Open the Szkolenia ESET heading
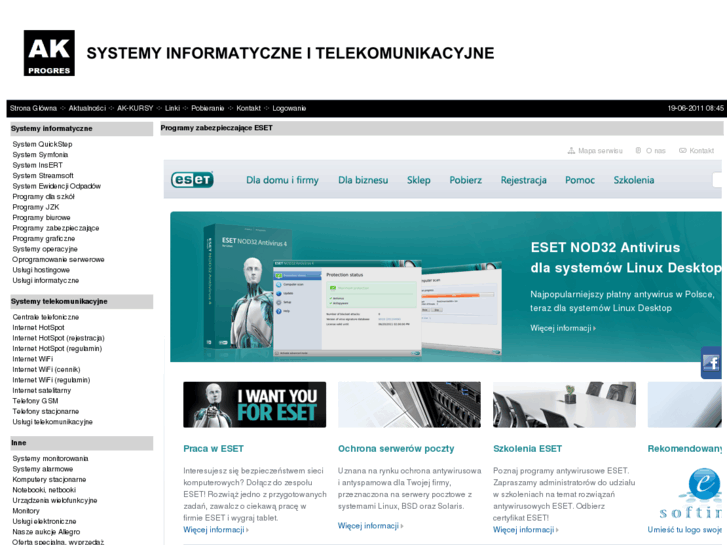Screen dimensions: 727x545 (x=528, y=449)
